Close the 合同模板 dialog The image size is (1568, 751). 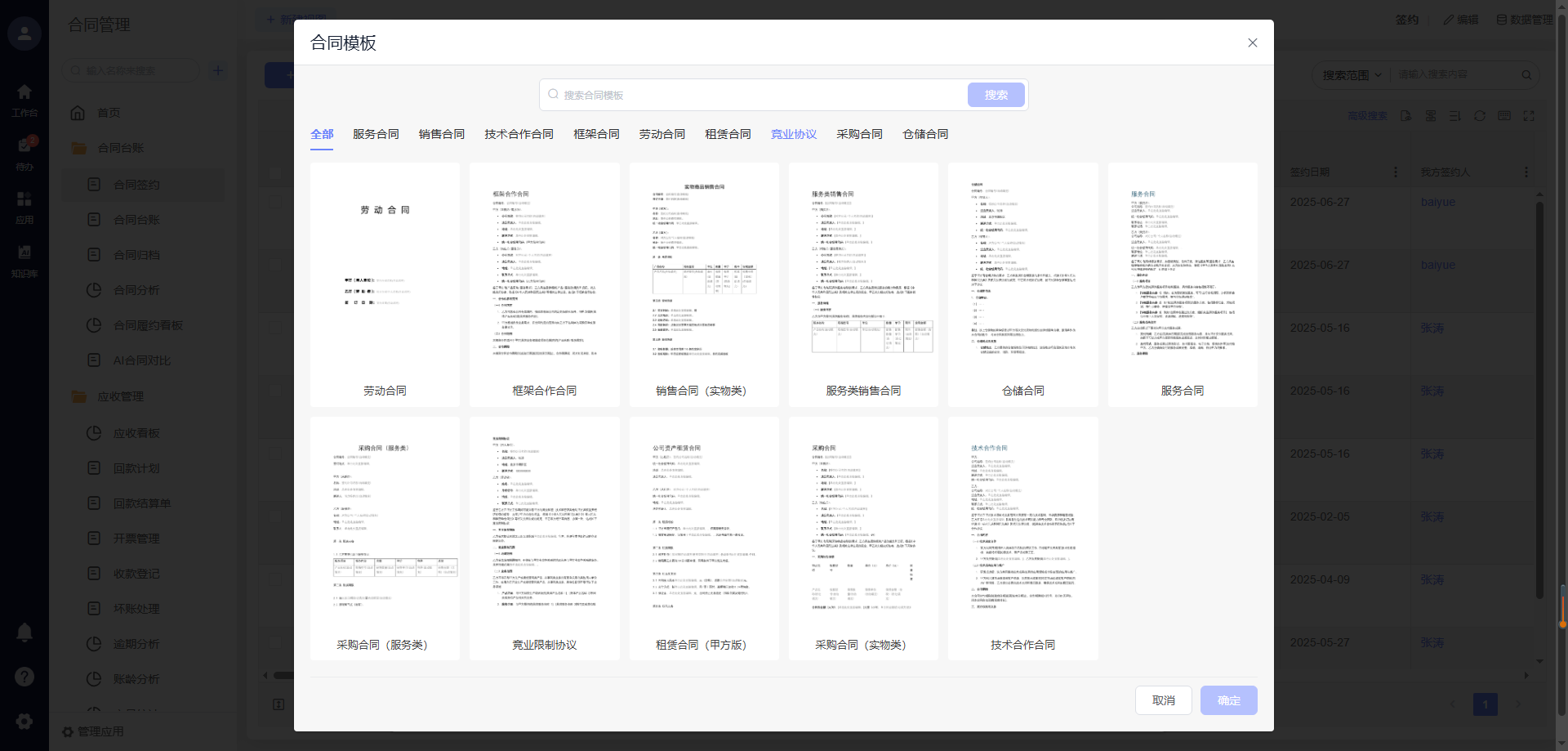1252,42
